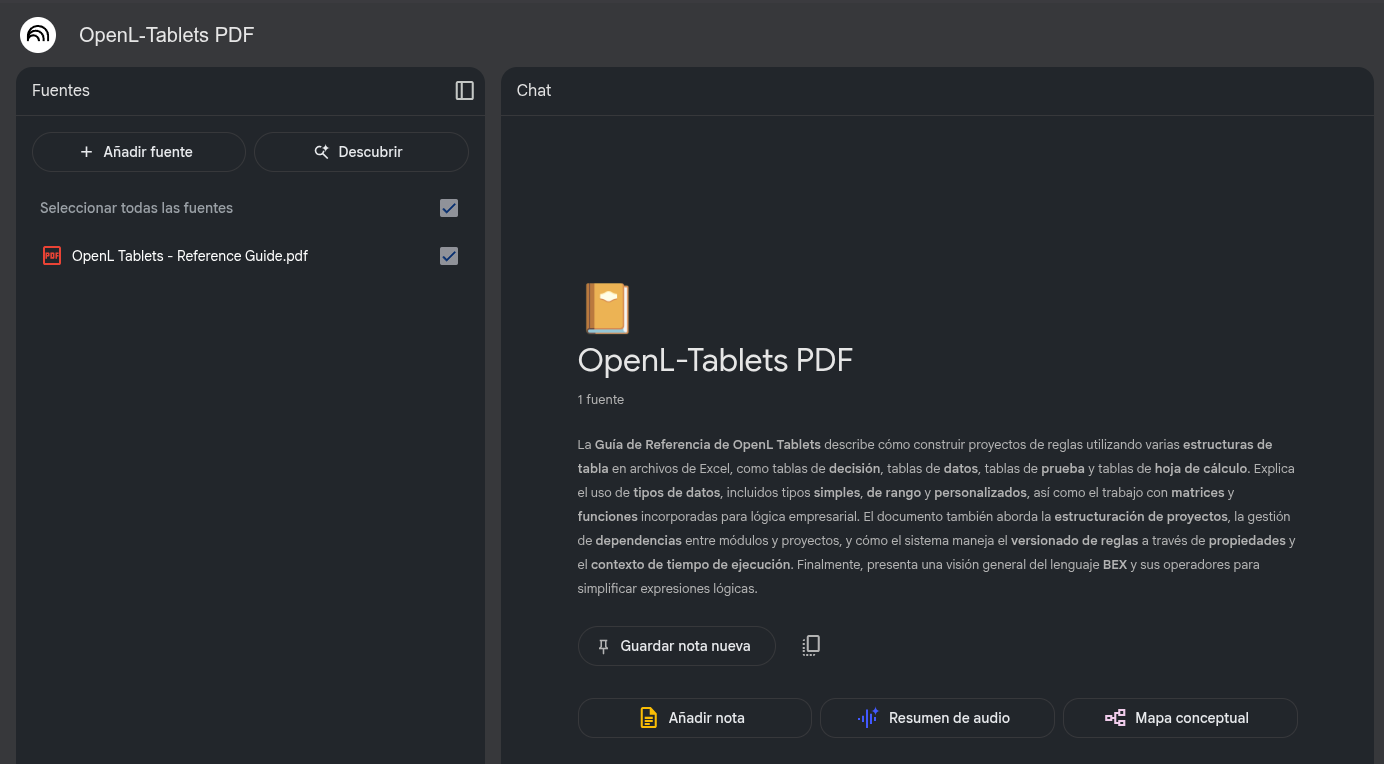Click the PDF file icon for OpenL Tablets
The height and width of the screenshot is (764, 1384).
[x=52, y=256]
